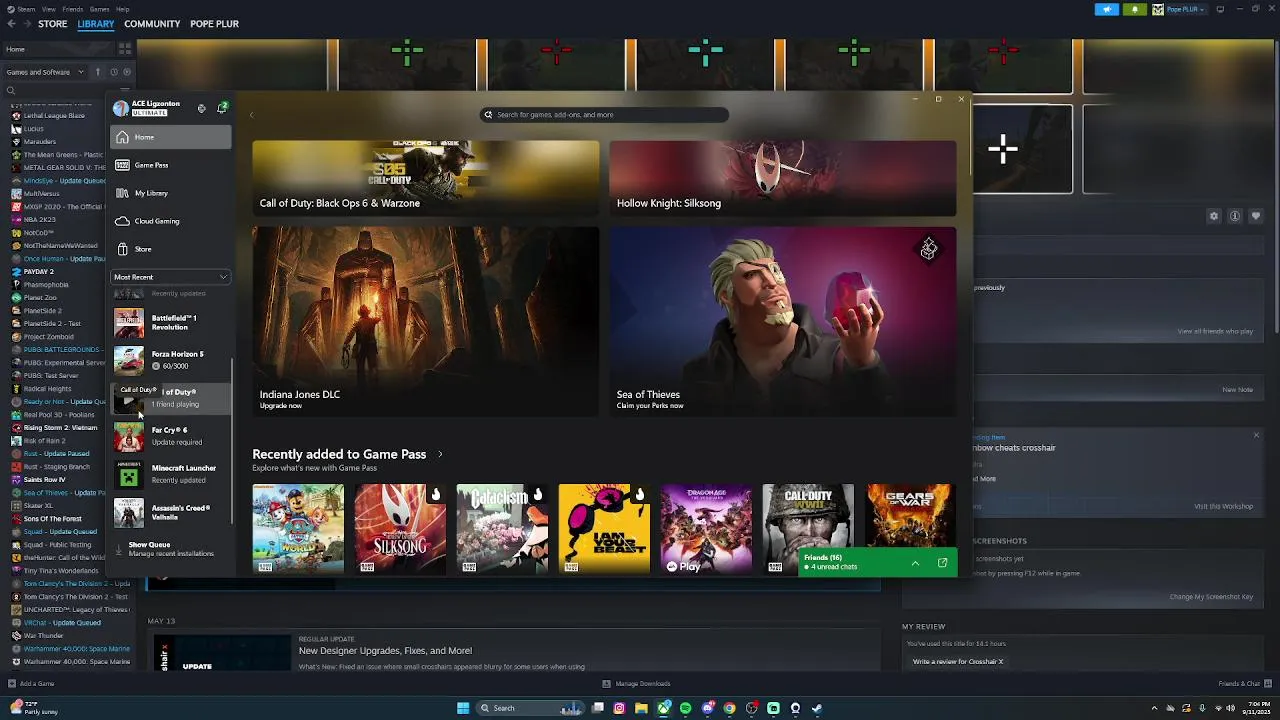This screenshot has height=720, width=1280.
Task: Open Steam Games menu
Action: [99, 9]
